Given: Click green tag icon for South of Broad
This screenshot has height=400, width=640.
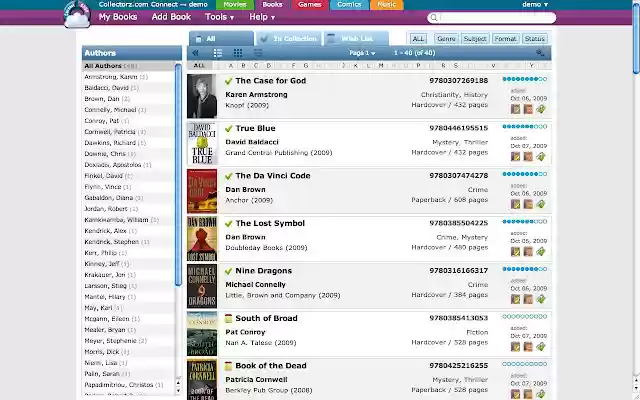Looking at the screenshot, I should click(x=541, y=347).
